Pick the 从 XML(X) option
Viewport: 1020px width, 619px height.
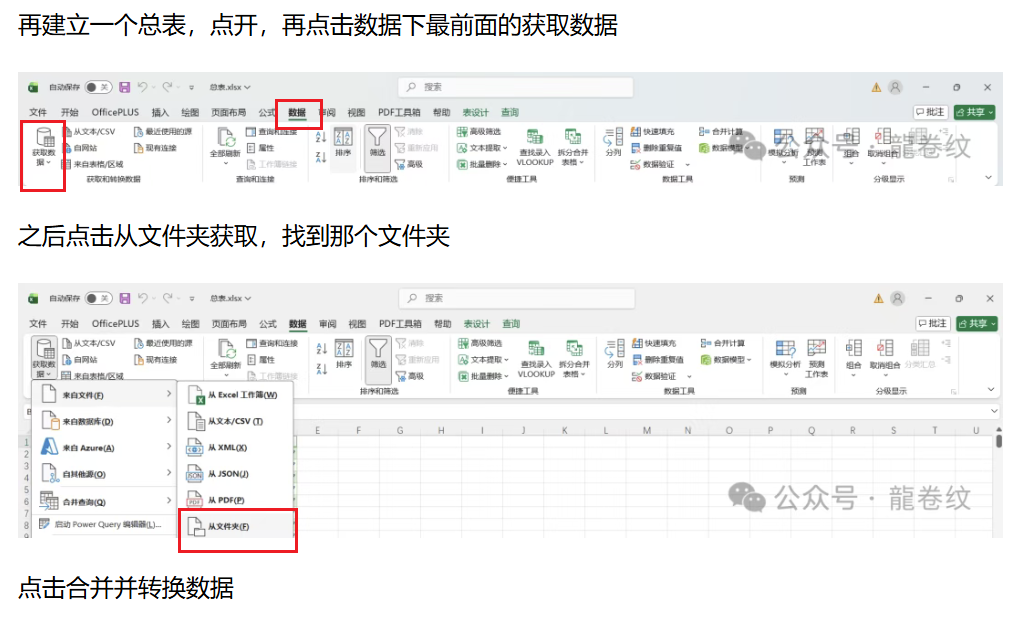(x=227, y=447)
